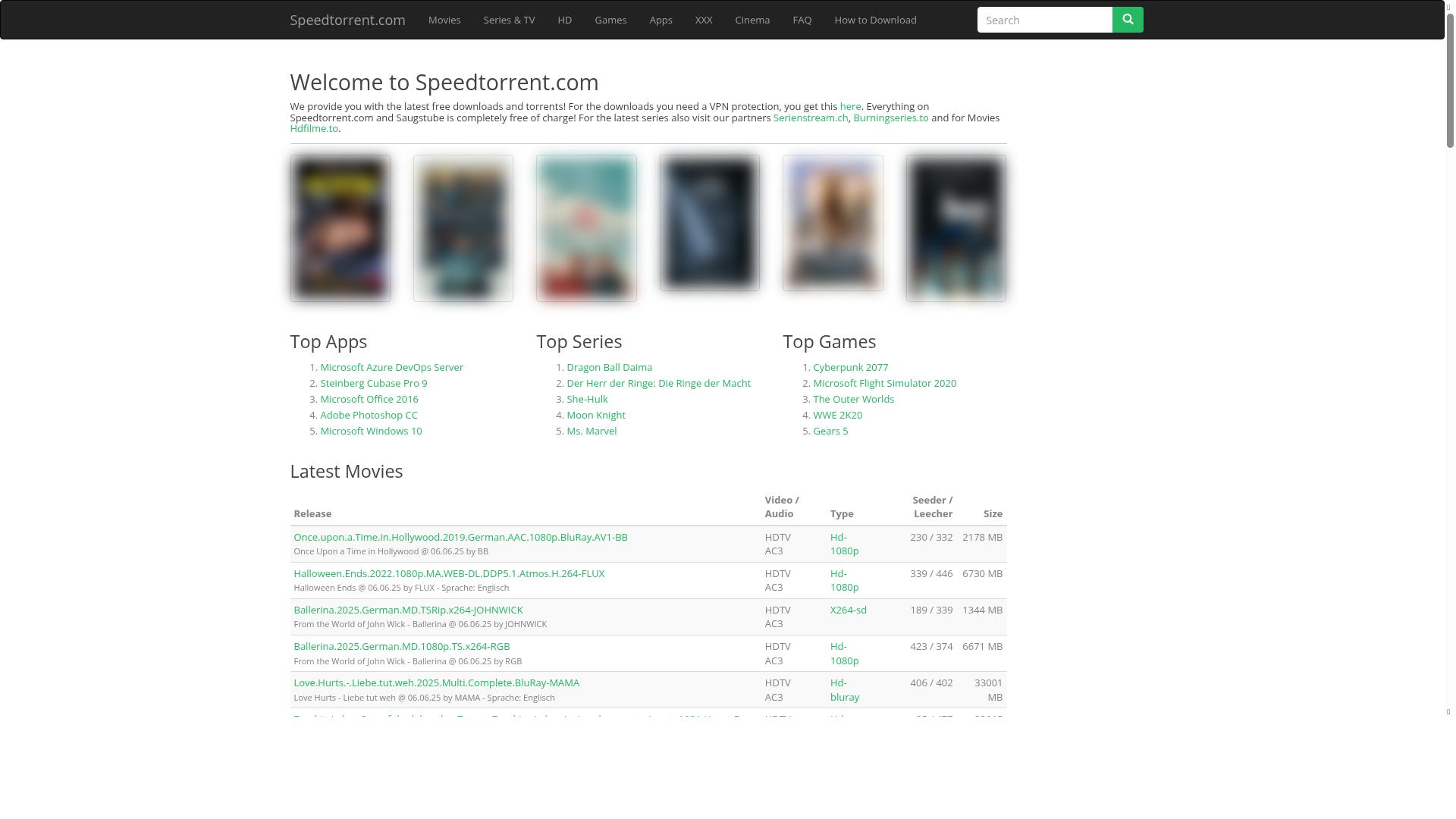Open the Movies menu item

[x=444, y=20]
